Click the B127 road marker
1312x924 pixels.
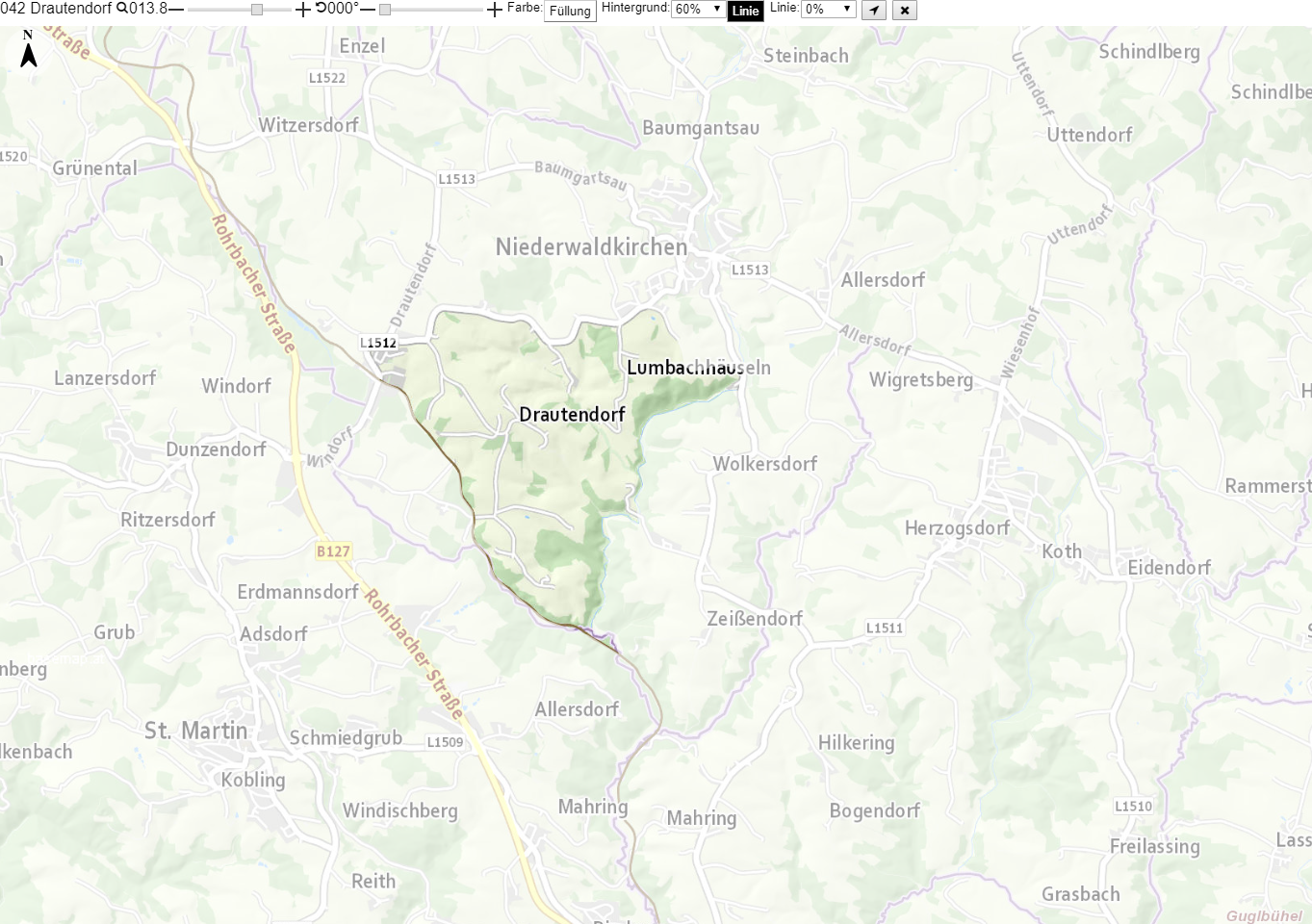pyautogui.click(x=334, y=552)
